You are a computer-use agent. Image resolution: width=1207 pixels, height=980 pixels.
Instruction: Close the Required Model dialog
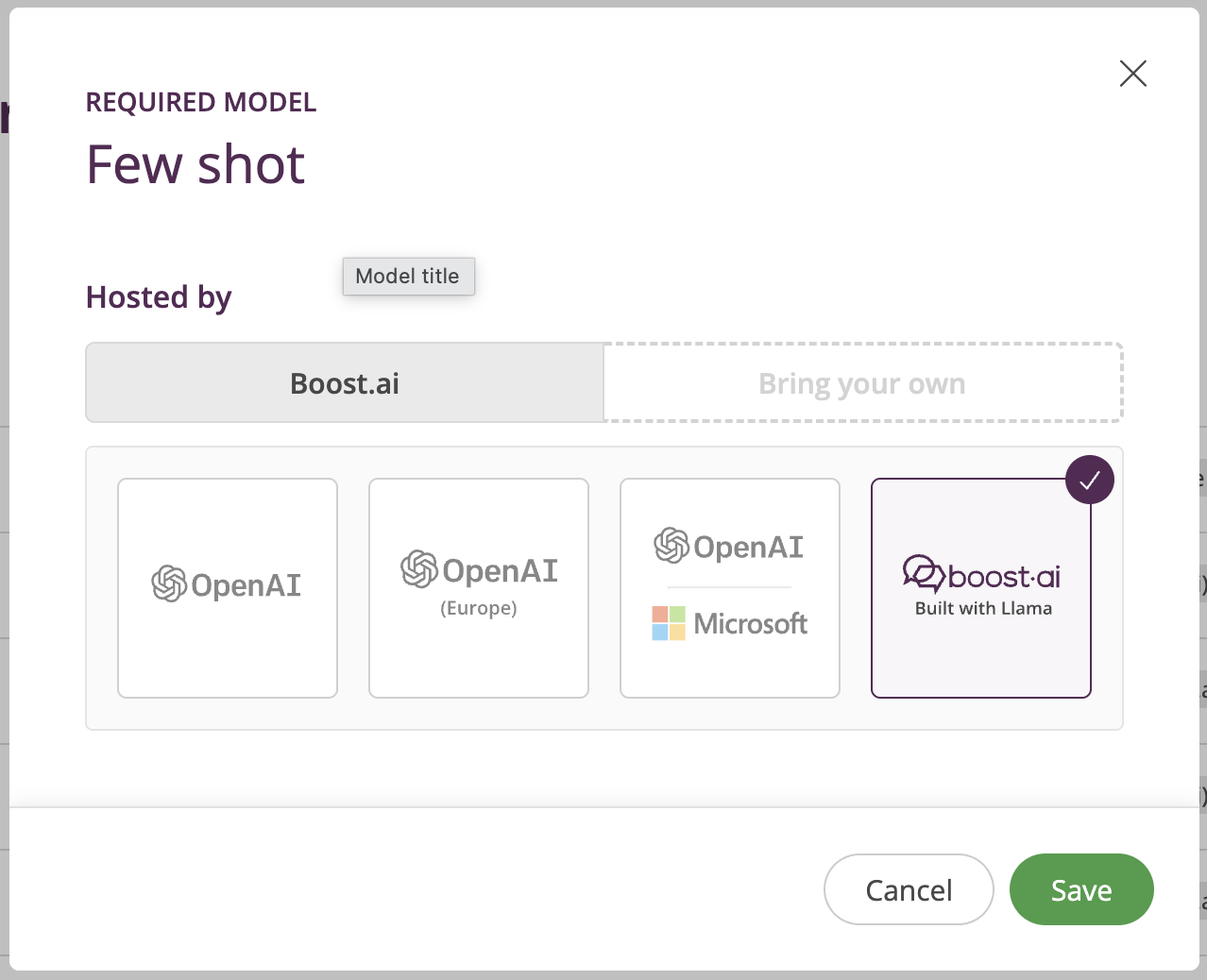1132,74
